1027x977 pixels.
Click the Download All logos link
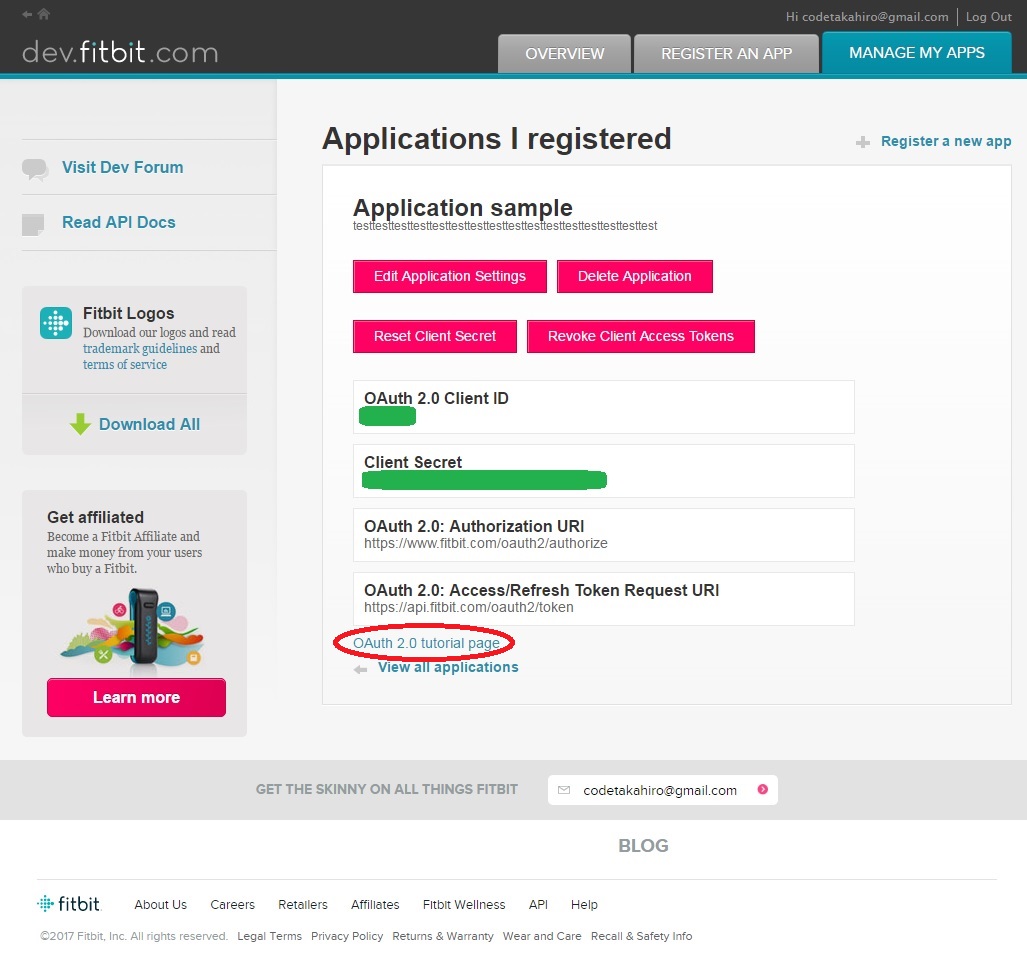tap(149, 424)
